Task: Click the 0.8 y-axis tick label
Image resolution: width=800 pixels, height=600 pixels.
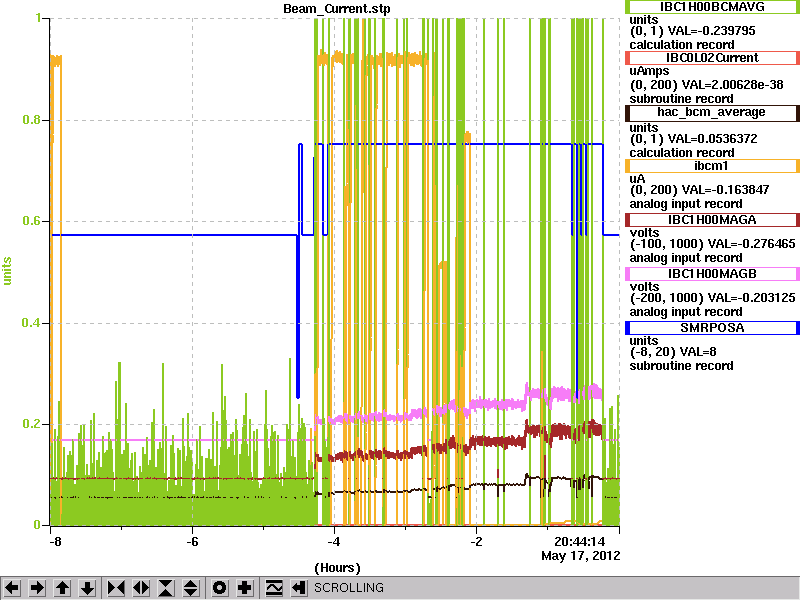Action: click(x=32, y=120)
